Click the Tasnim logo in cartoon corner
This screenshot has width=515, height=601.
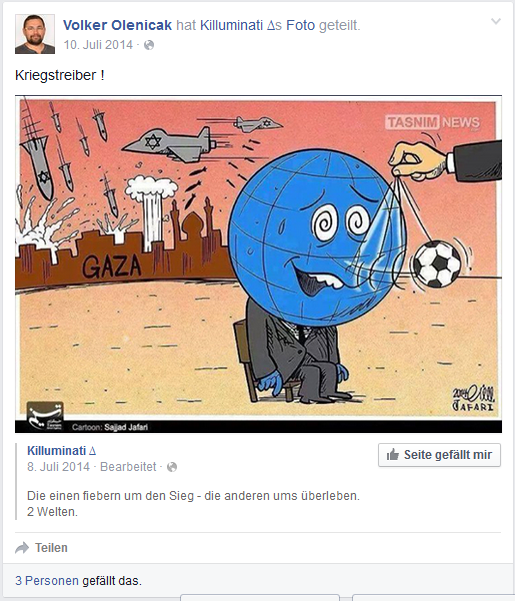[45, 416]
